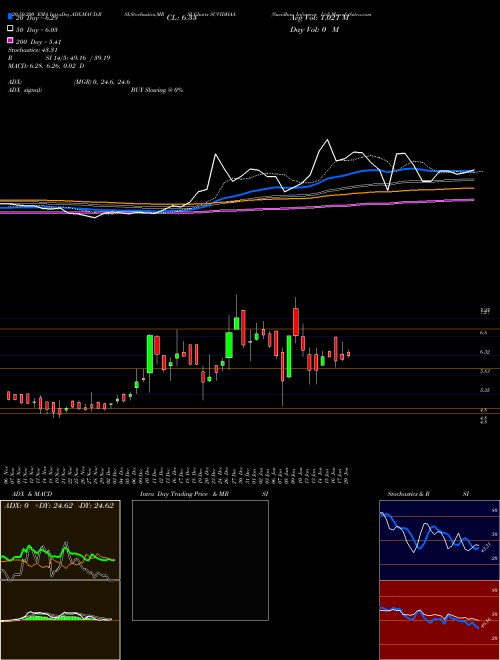Click the magenta 200 Day EMA legend swatch
Screen dimensions: 500x660
pos(11,40)
